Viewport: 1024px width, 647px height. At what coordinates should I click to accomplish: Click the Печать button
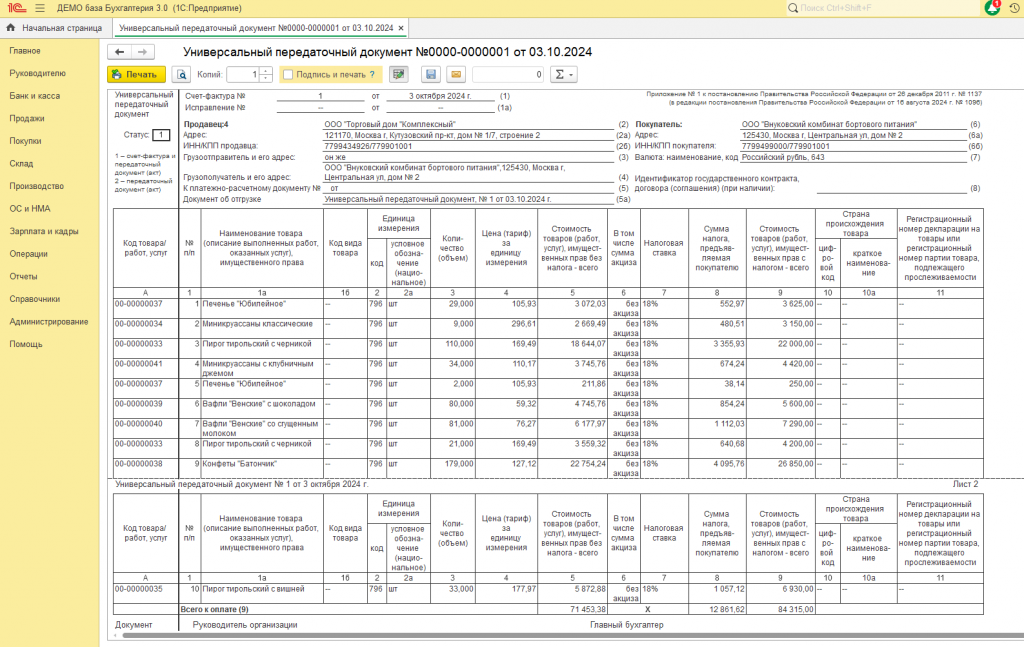coord(136,74)
